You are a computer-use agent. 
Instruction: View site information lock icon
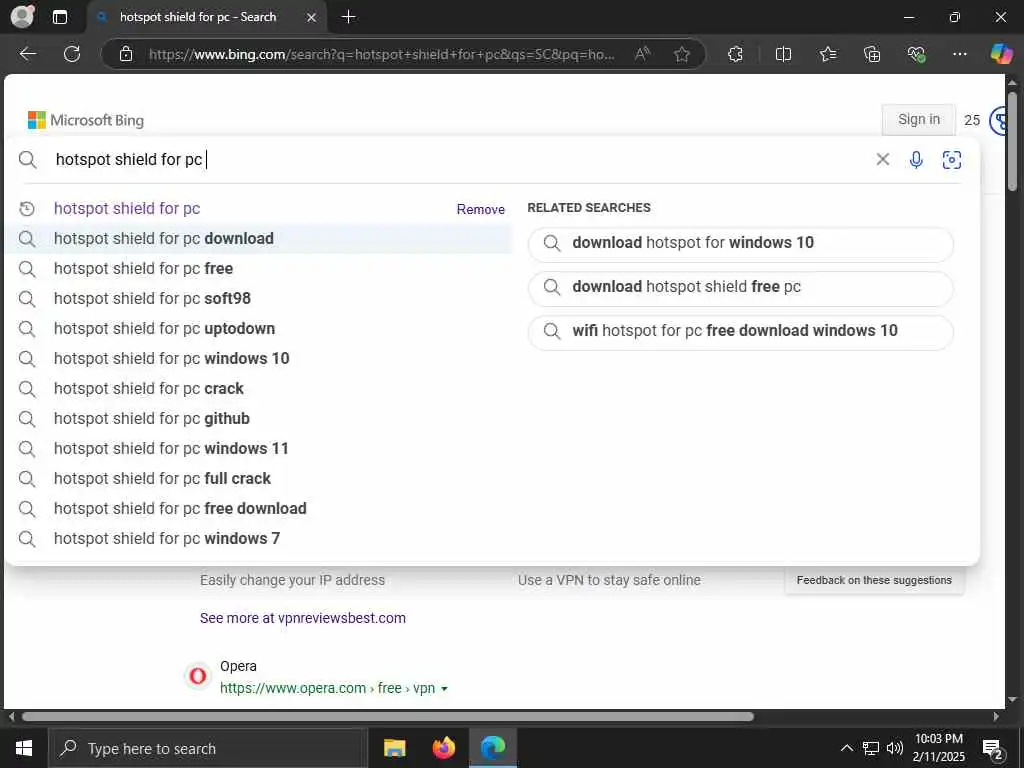(x=126, y=54)
